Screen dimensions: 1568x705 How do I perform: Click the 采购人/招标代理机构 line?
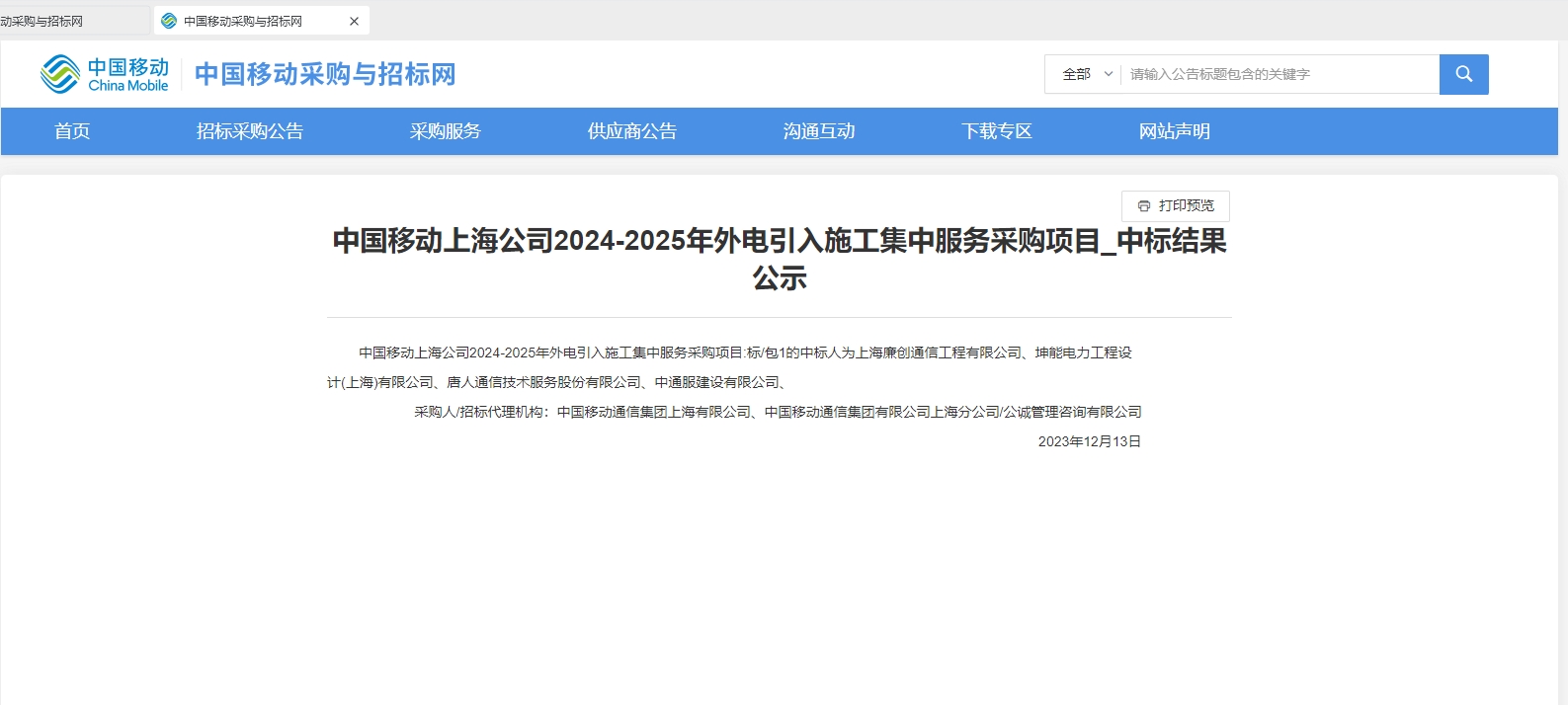778,412
